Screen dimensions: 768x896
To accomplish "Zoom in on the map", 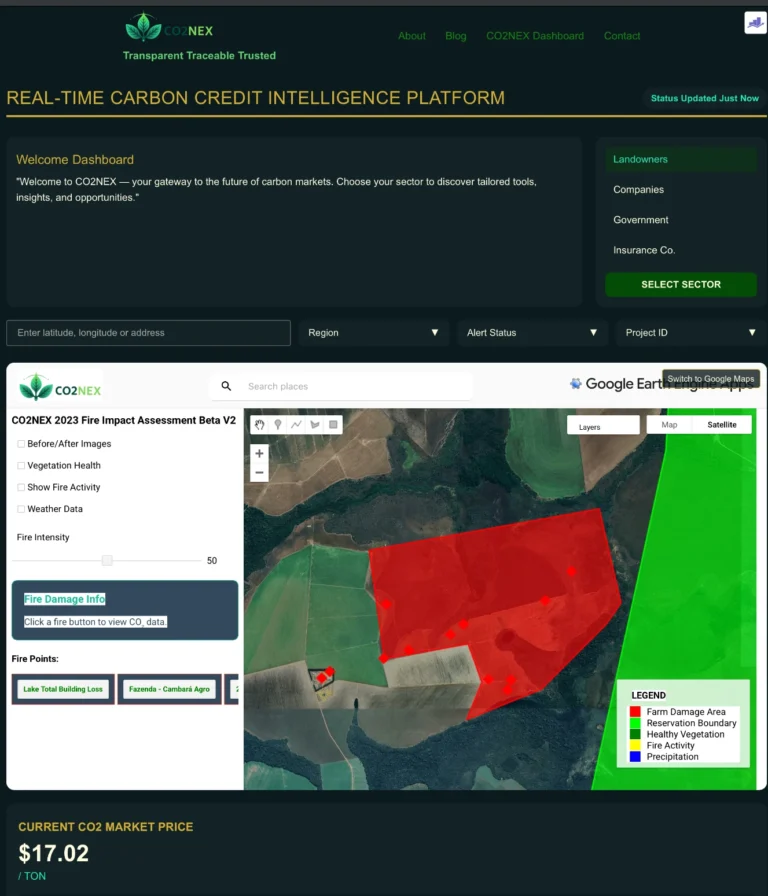I will (259, 453).
